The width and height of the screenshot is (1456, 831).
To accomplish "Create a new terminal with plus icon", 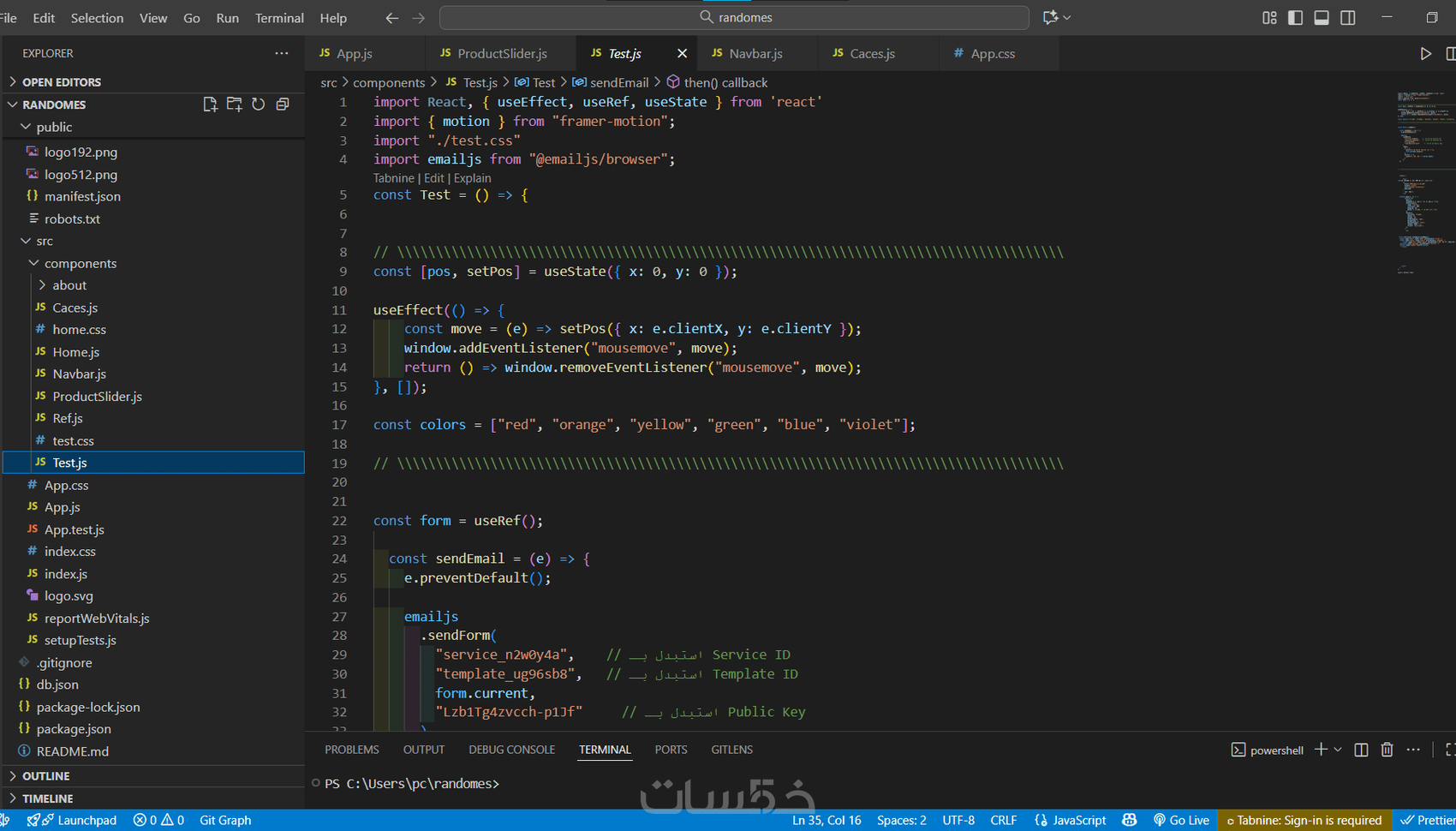I will (x=1321, y=750).
